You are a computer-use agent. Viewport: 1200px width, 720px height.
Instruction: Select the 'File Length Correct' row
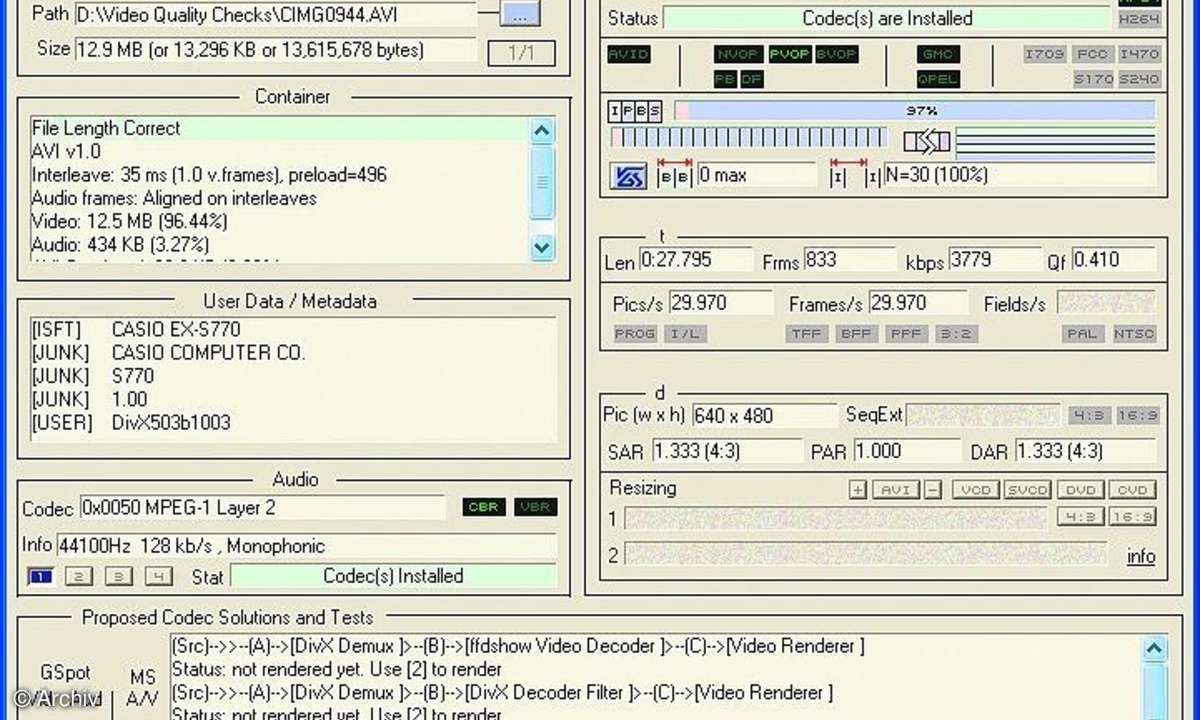tap(278, 128)
